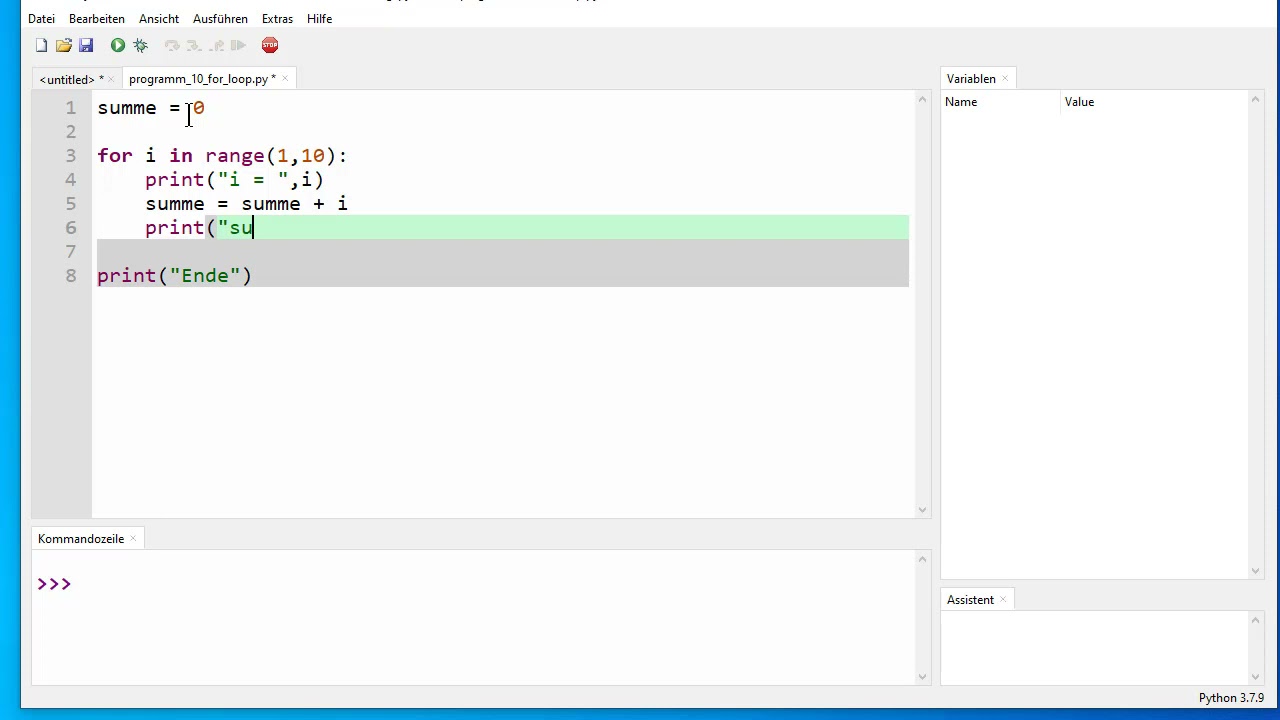The height and width of the screenshot is (720, 1280).
Task: Close the Kommandozeile panel
Action: (133, 539)
